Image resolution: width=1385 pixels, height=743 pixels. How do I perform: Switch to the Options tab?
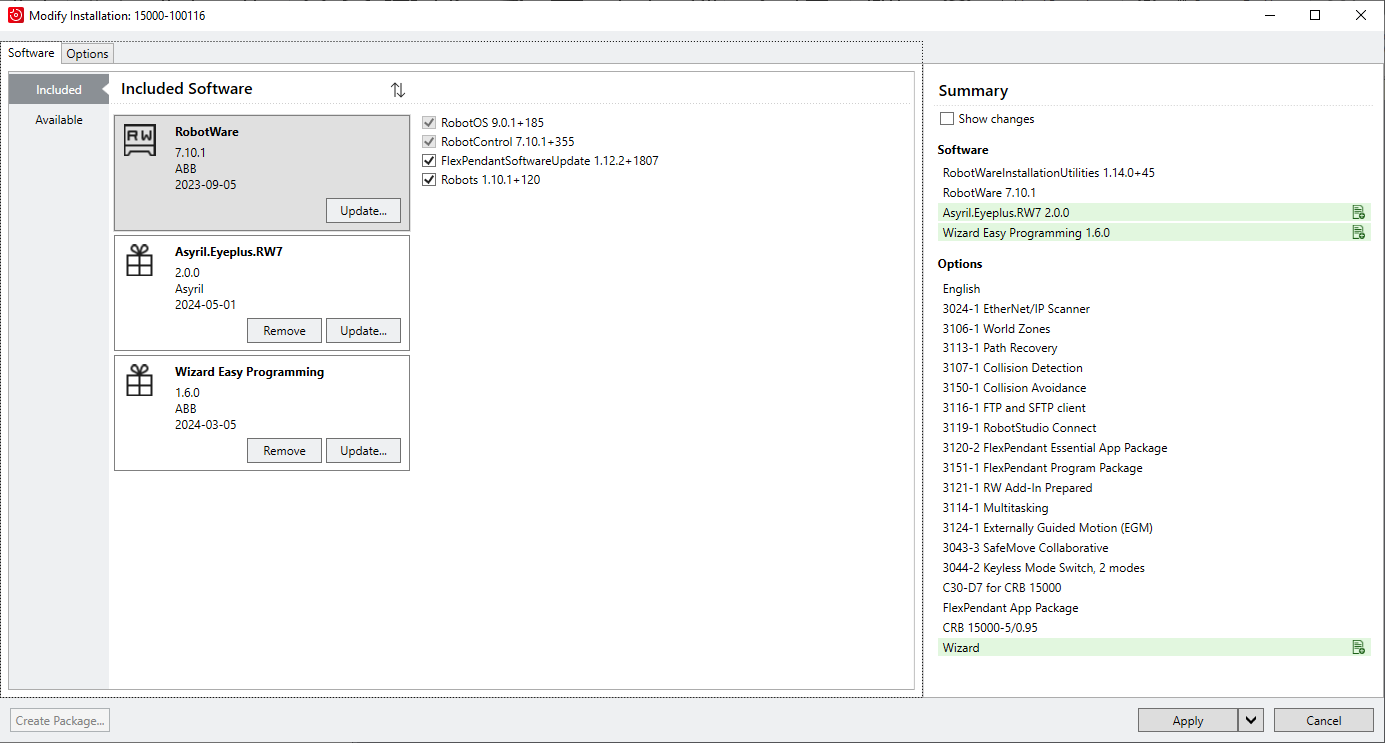(x=87, y=54)
